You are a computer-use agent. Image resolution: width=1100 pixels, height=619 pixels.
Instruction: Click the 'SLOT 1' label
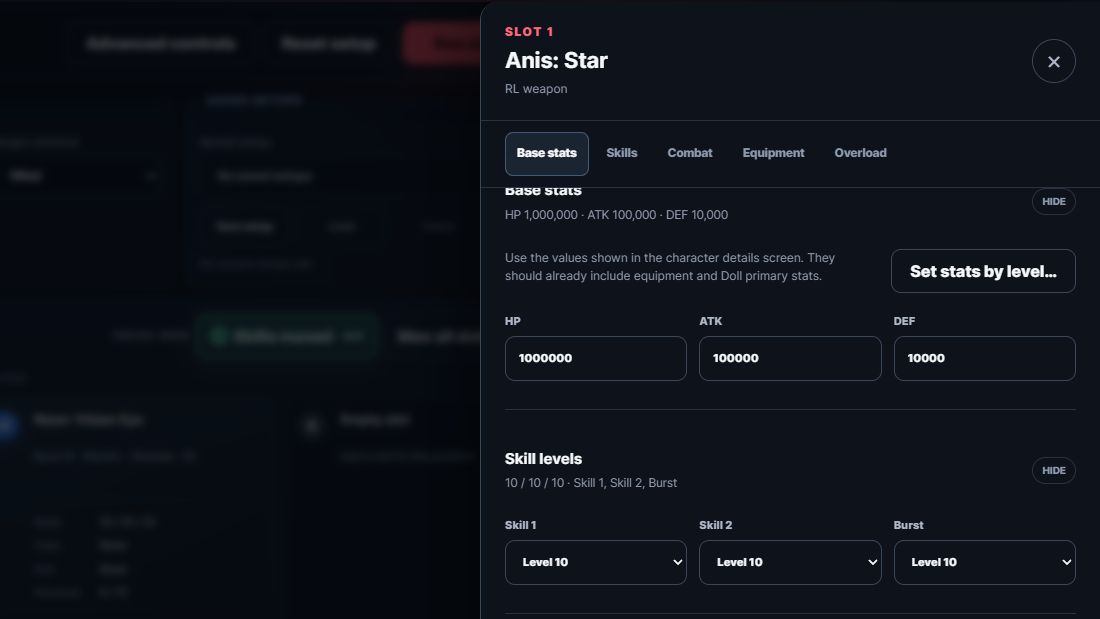tap(529, 32)
